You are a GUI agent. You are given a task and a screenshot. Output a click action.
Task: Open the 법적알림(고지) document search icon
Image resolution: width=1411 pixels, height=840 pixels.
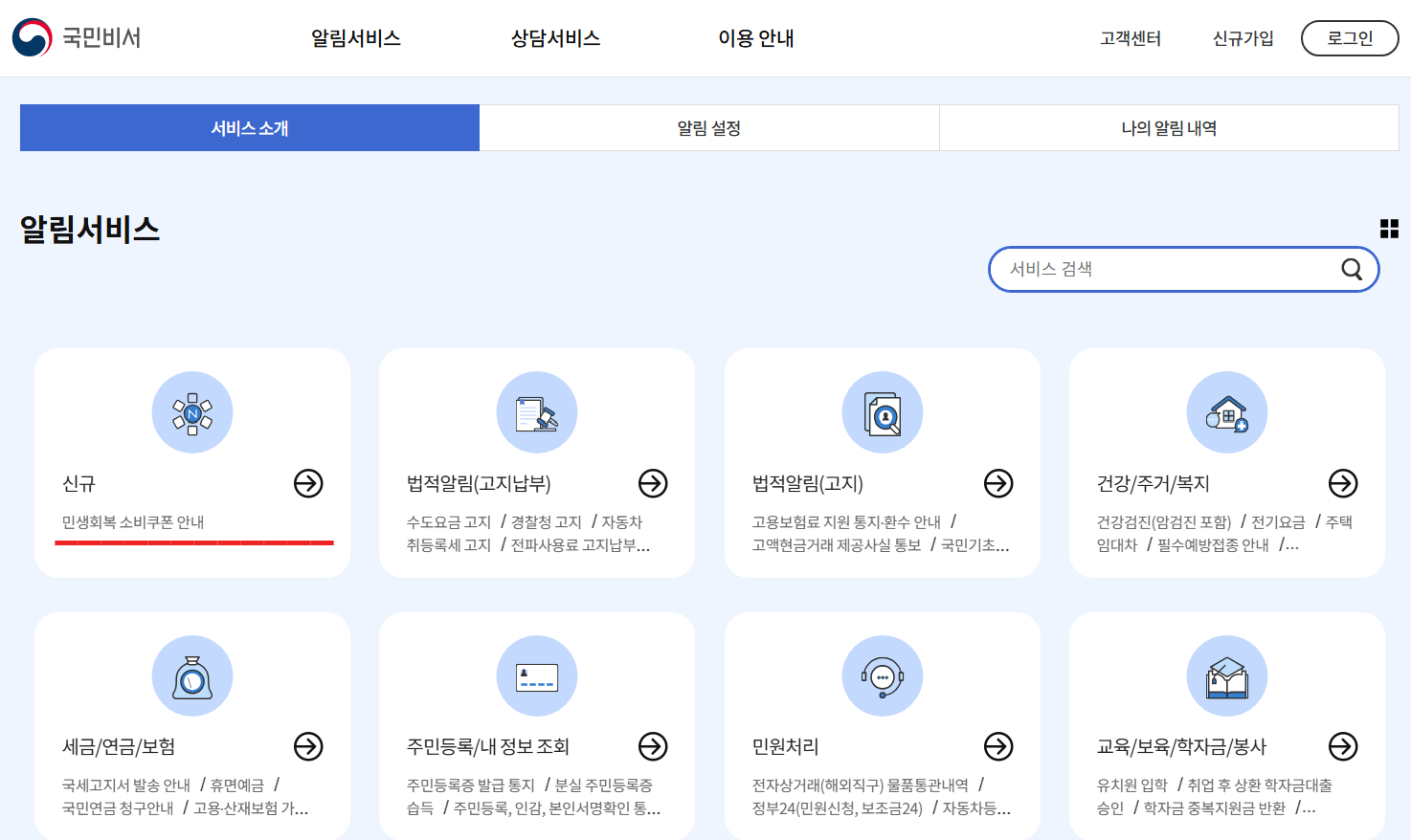(x=882, y=412)
